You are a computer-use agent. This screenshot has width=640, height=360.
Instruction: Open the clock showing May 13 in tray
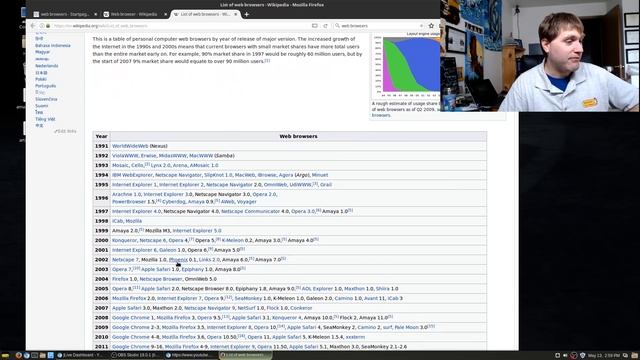coord(604,356)
